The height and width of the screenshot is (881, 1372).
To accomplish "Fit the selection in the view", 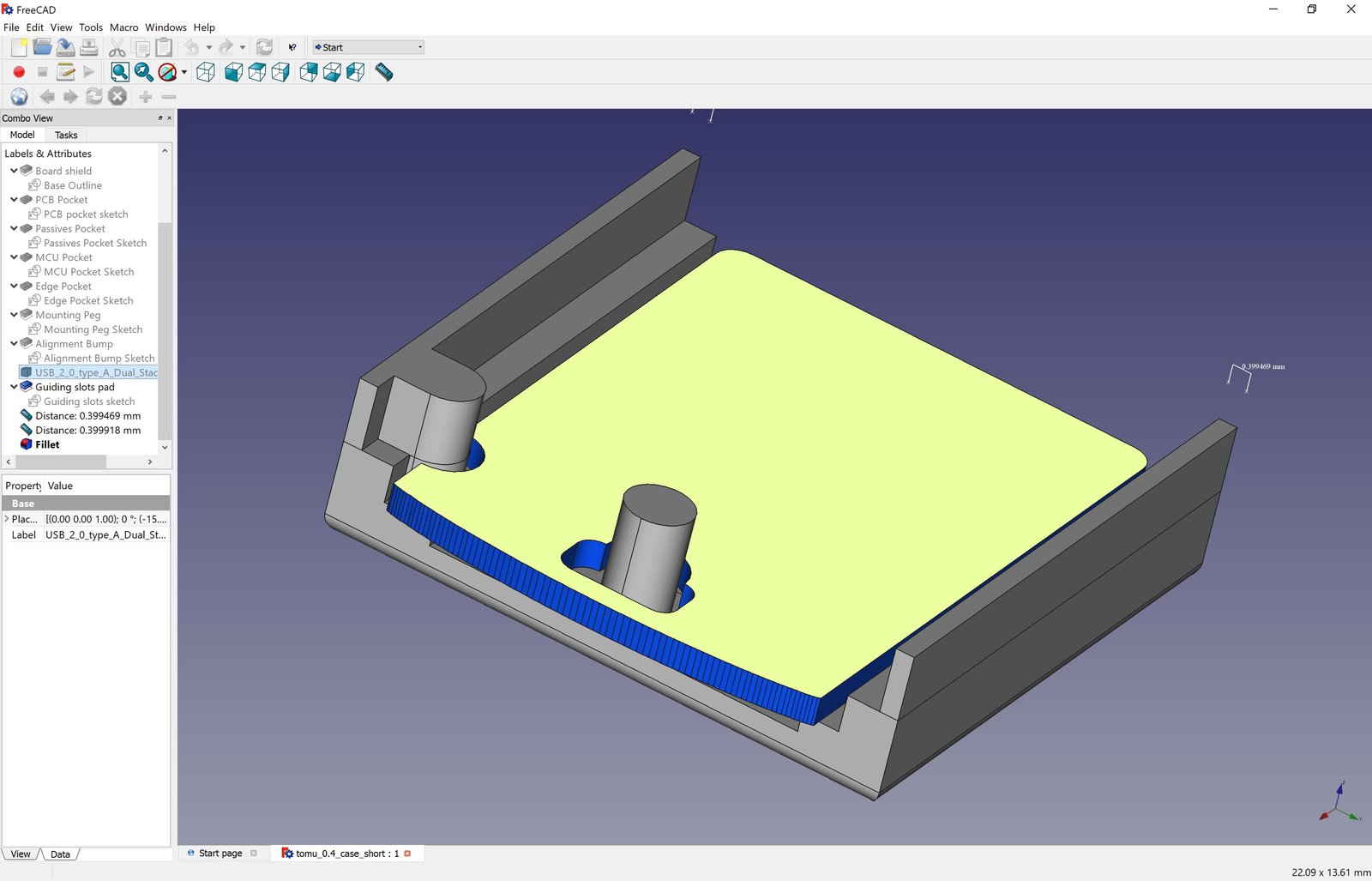I will [x=143, y=72].
